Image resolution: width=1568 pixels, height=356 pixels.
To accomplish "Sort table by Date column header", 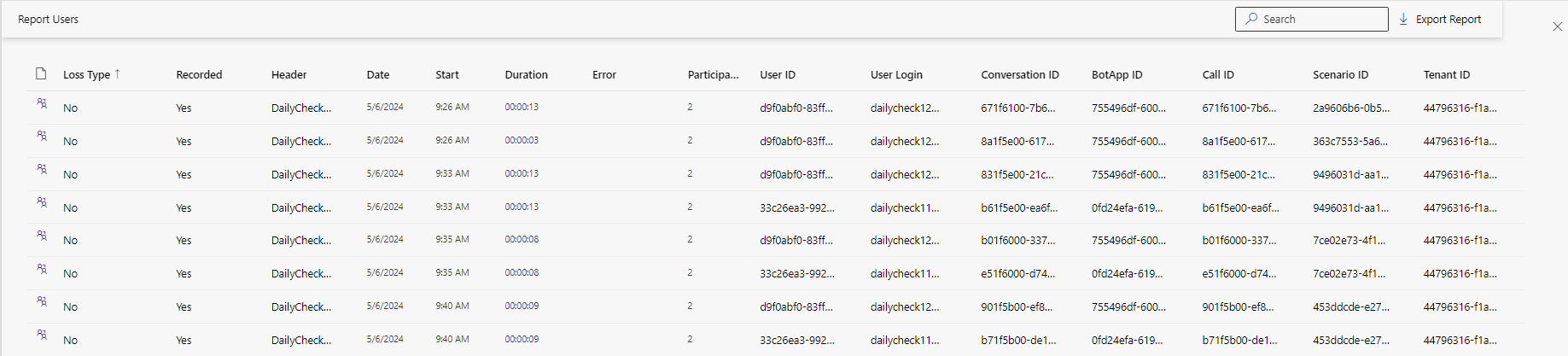I will click(378, 75).
